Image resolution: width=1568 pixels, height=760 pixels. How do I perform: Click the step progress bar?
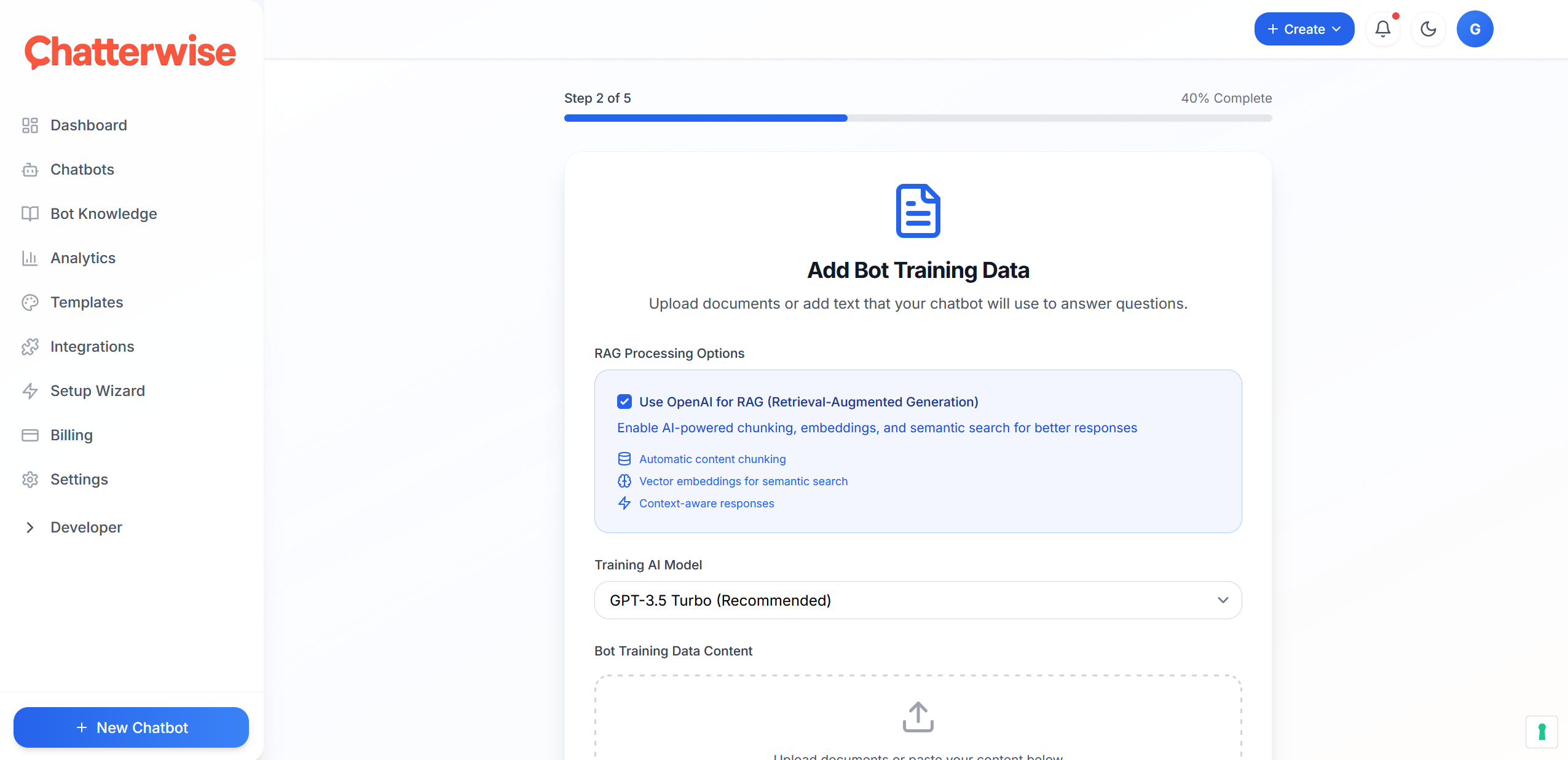tap(918, 118)
